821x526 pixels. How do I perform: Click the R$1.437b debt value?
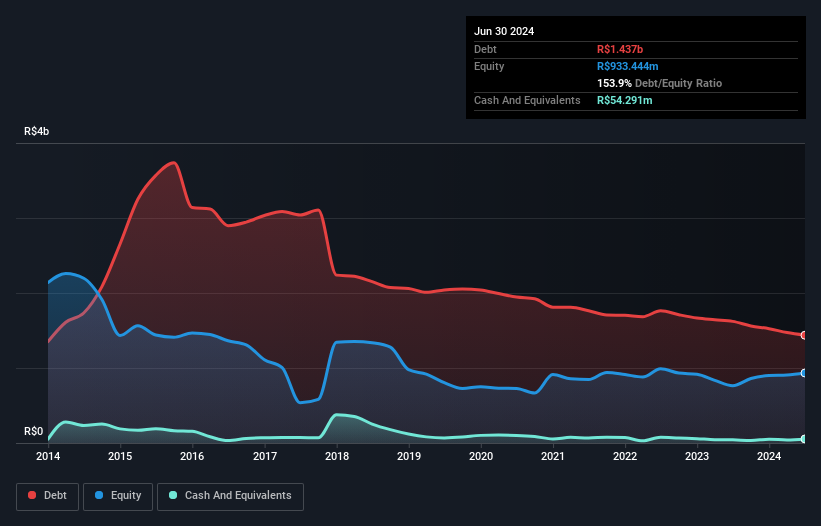[x=620, y=49]
